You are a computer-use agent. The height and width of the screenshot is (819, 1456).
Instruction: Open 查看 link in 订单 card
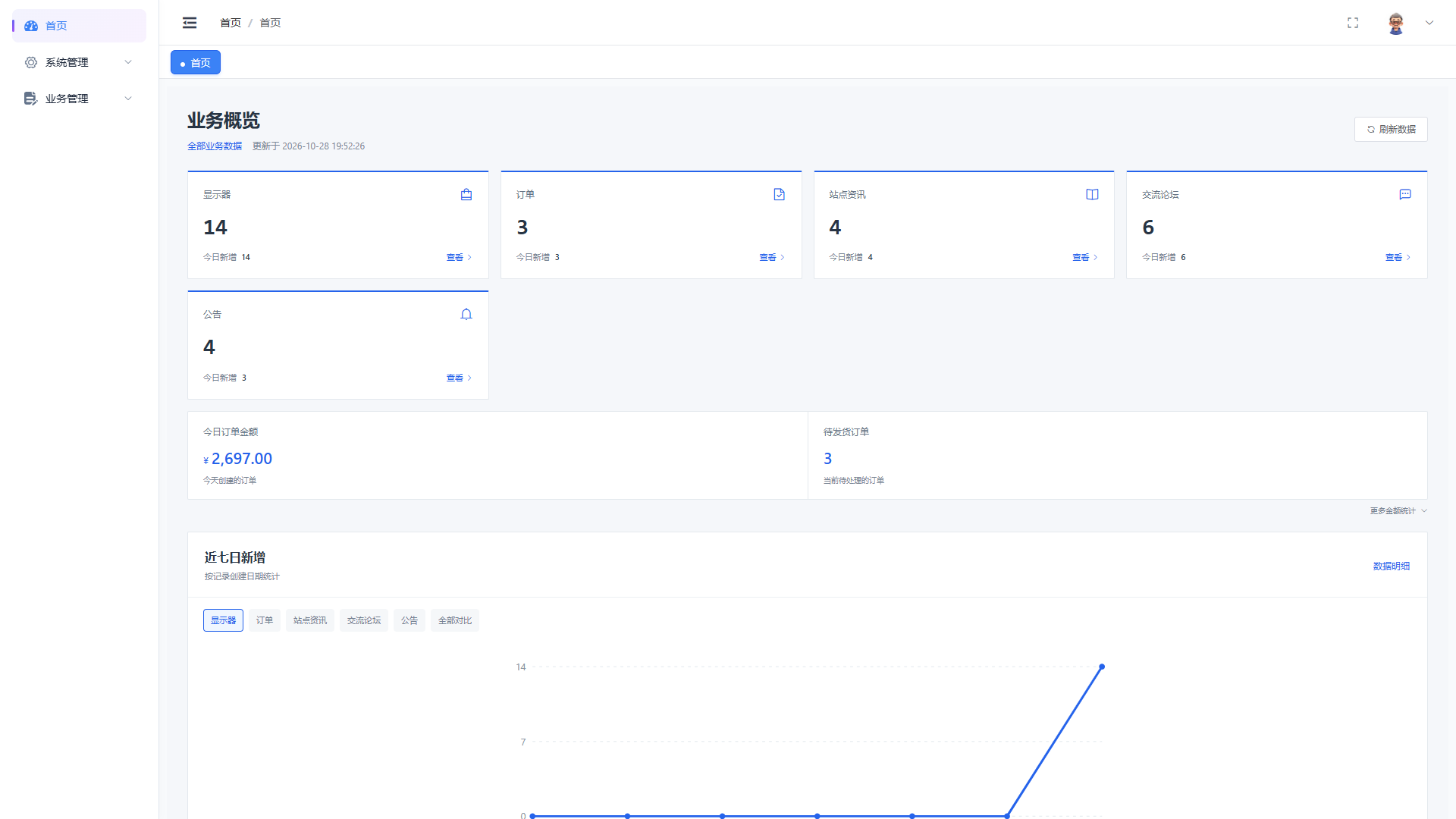pyautogui.click(x=772, y=258)
